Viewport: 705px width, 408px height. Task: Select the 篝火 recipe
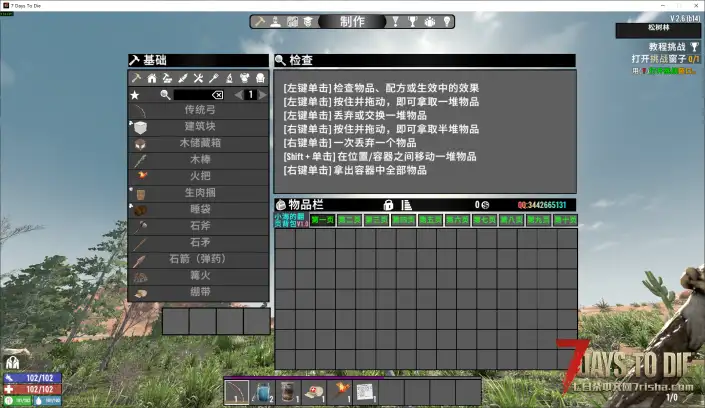pos(198,276)
